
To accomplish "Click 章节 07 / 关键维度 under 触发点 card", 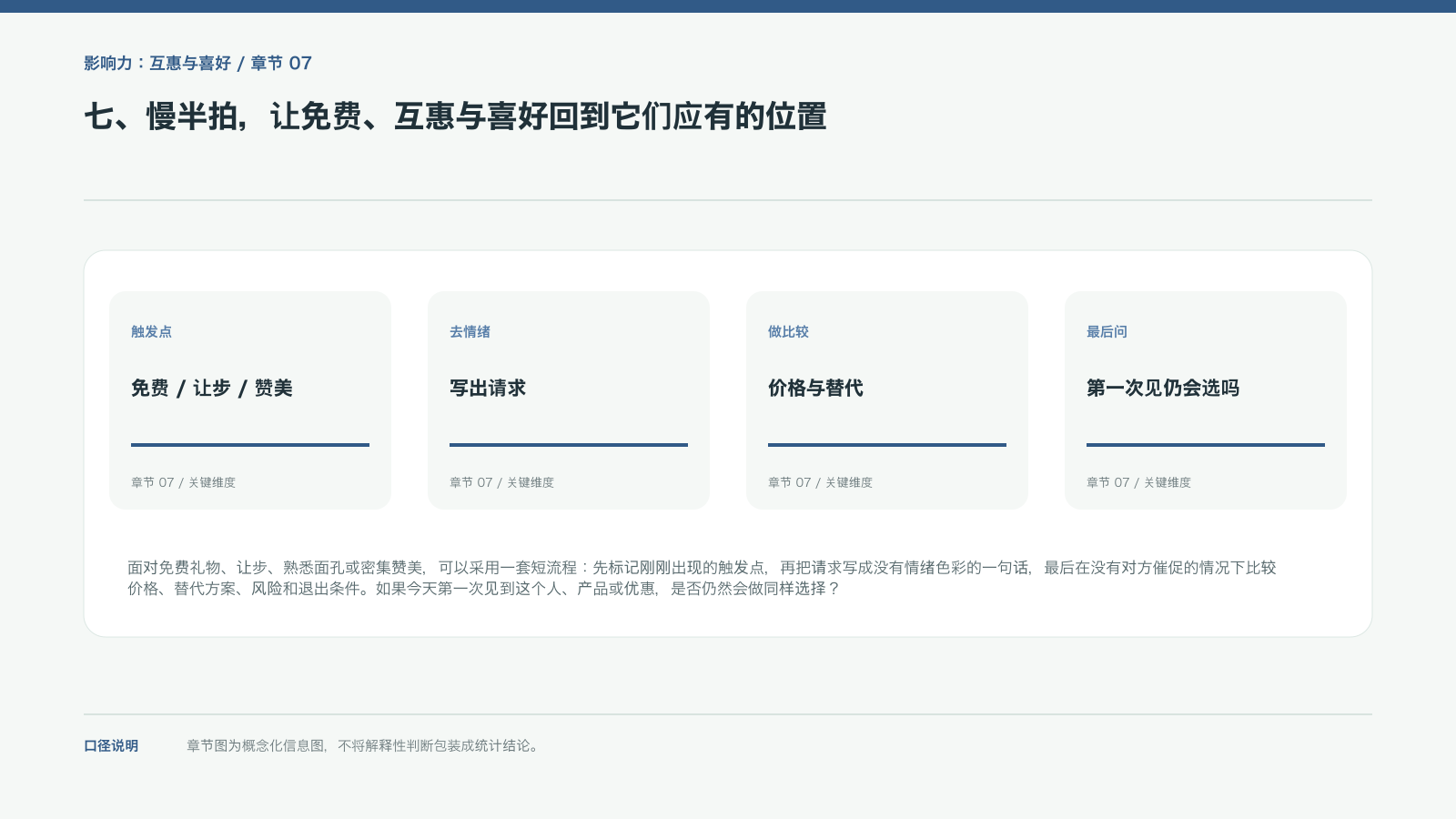I will (183, 482).
